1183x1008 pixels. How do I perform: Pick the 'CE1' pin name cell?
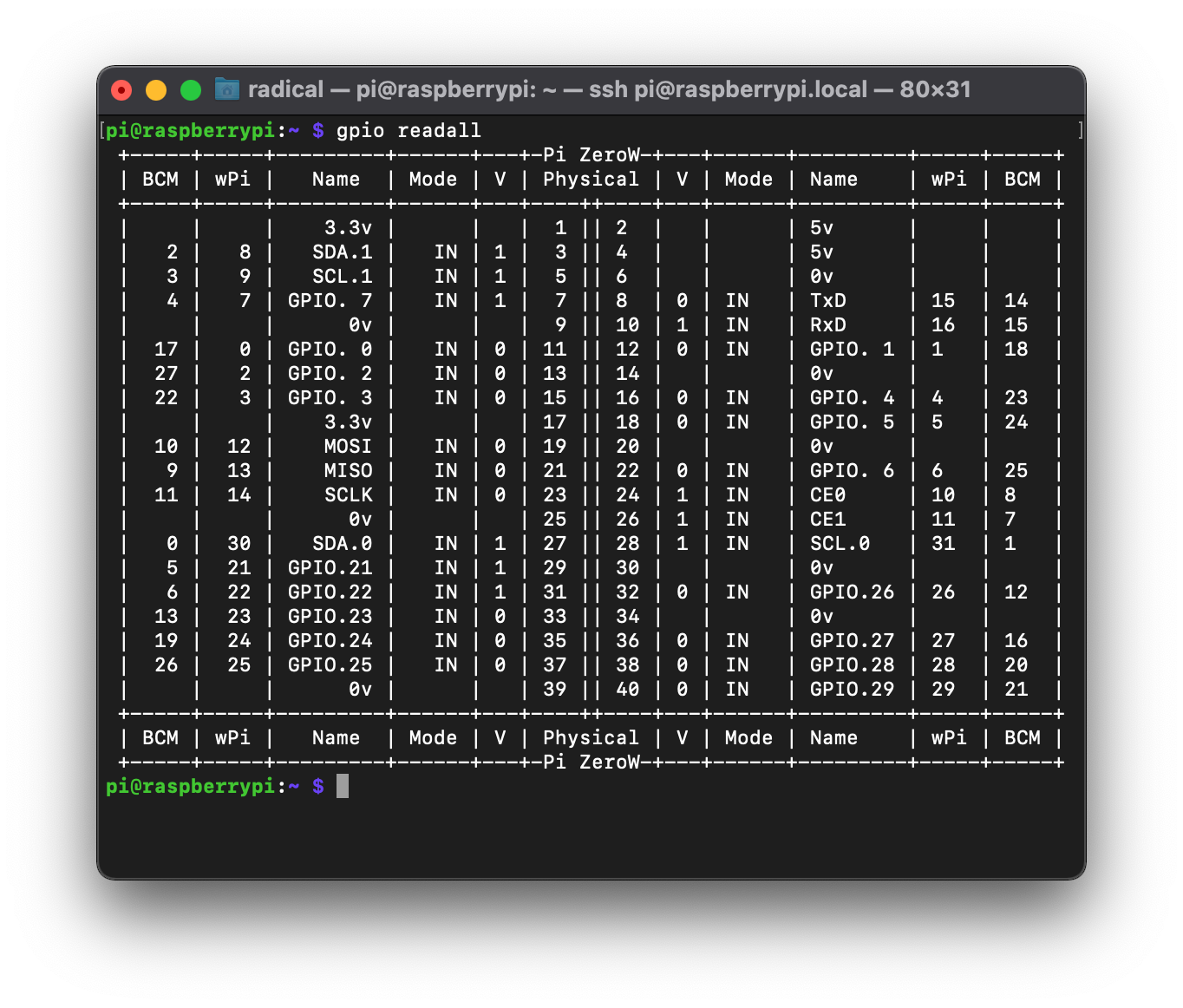click(x=827, y=519)
